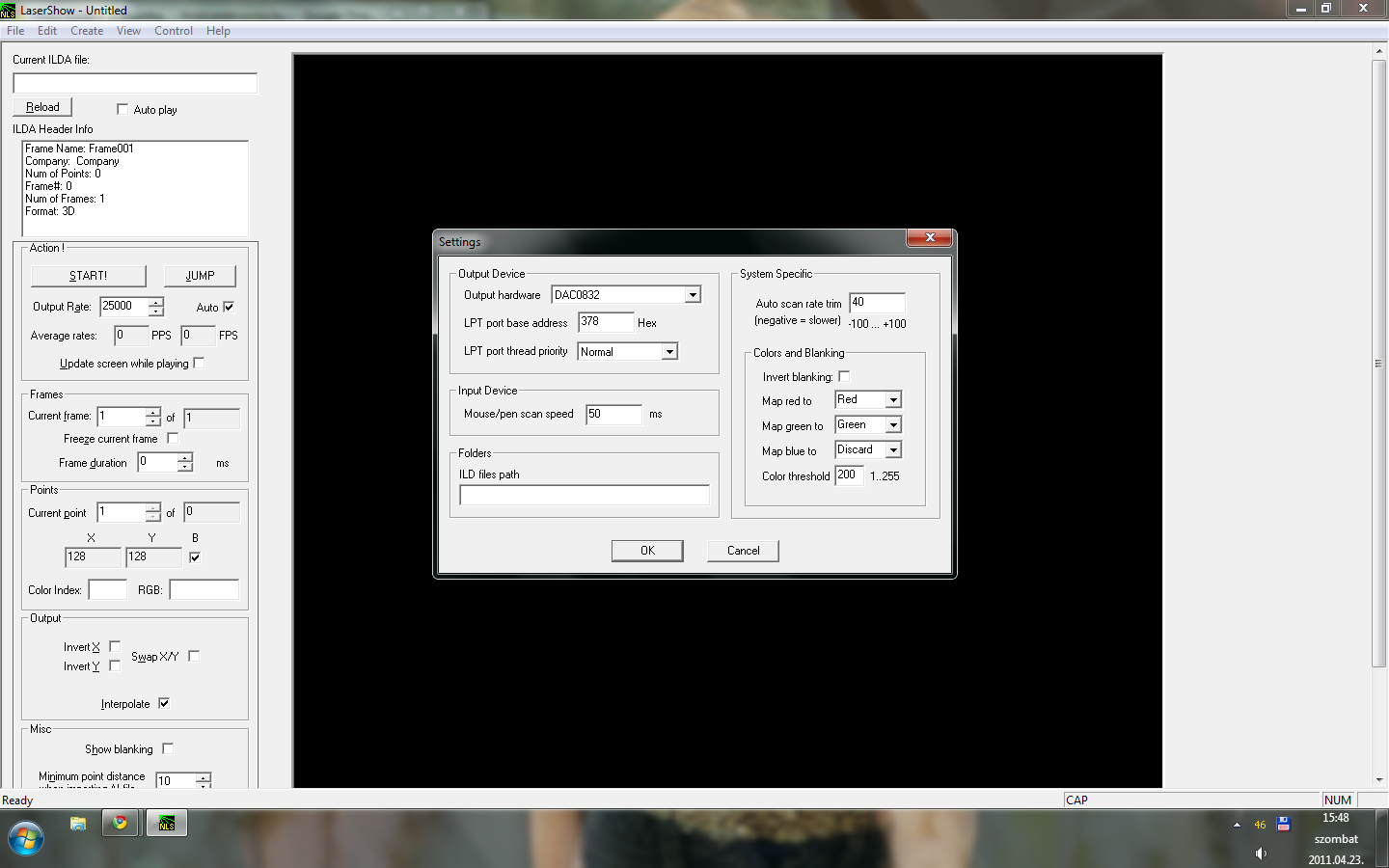Select the LaserShow taskbar icon
1389x868 pixels.
167,824
